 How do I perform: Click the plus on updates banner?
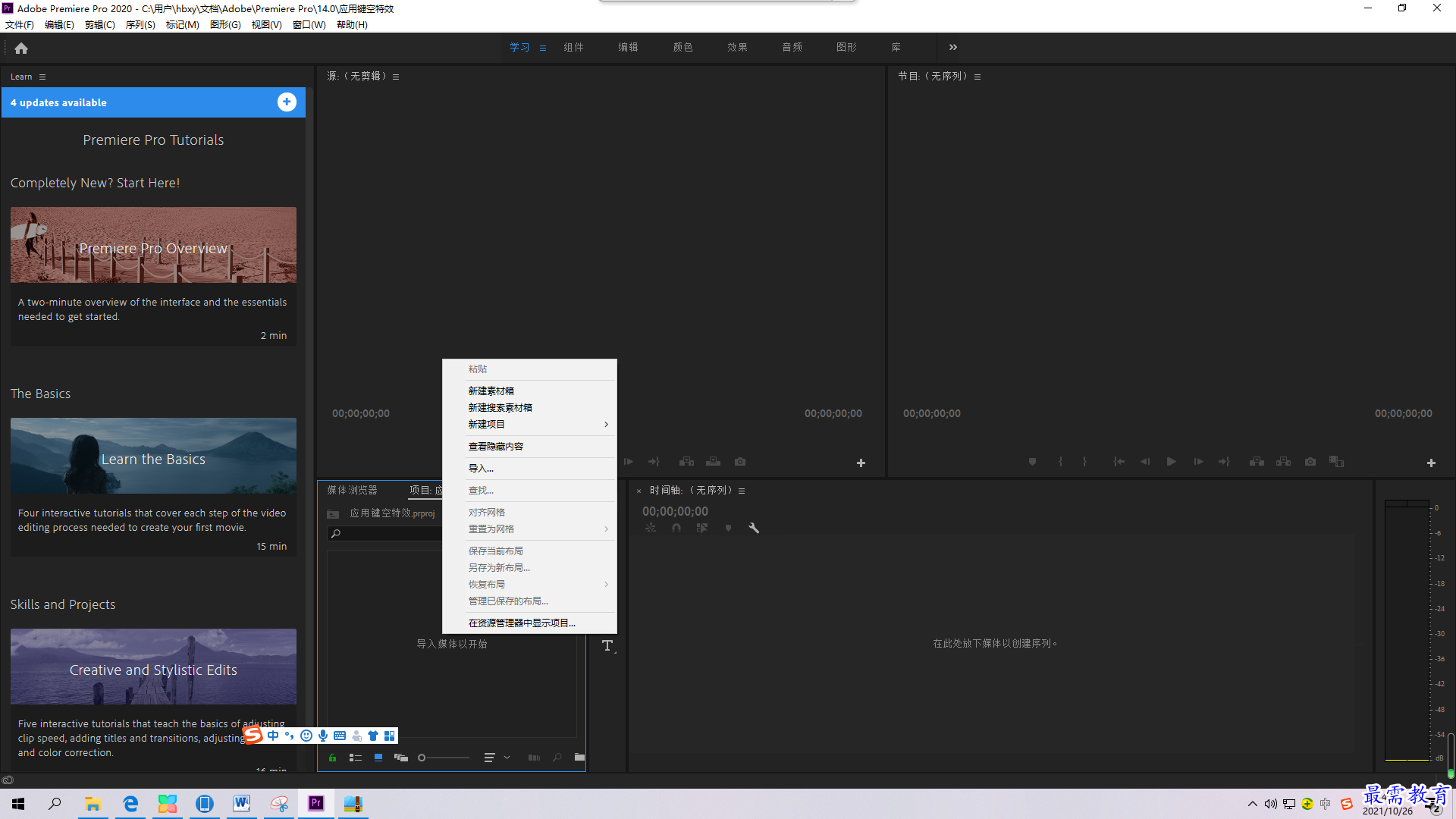[x=287, y=102]
